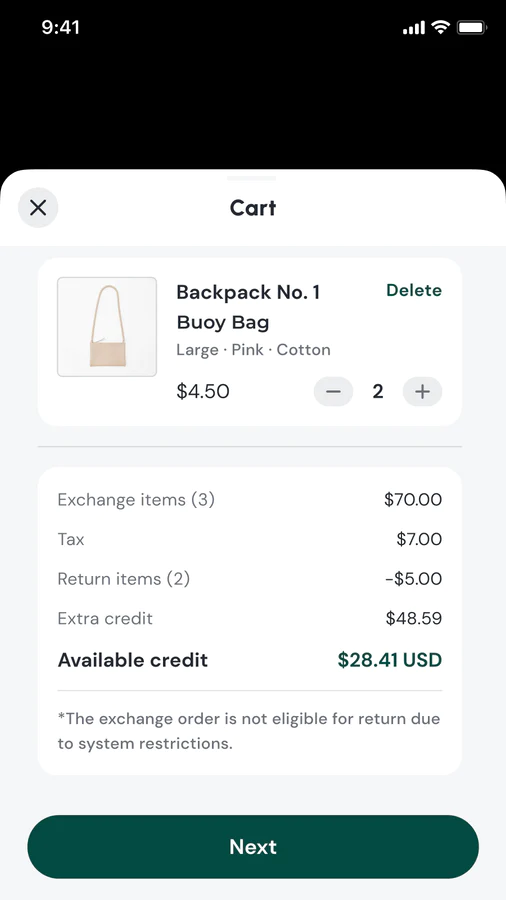Screen dimensions: 506x900
Task: Tap the sheet drag handle above Cart
Action: [x=252, y=178]
